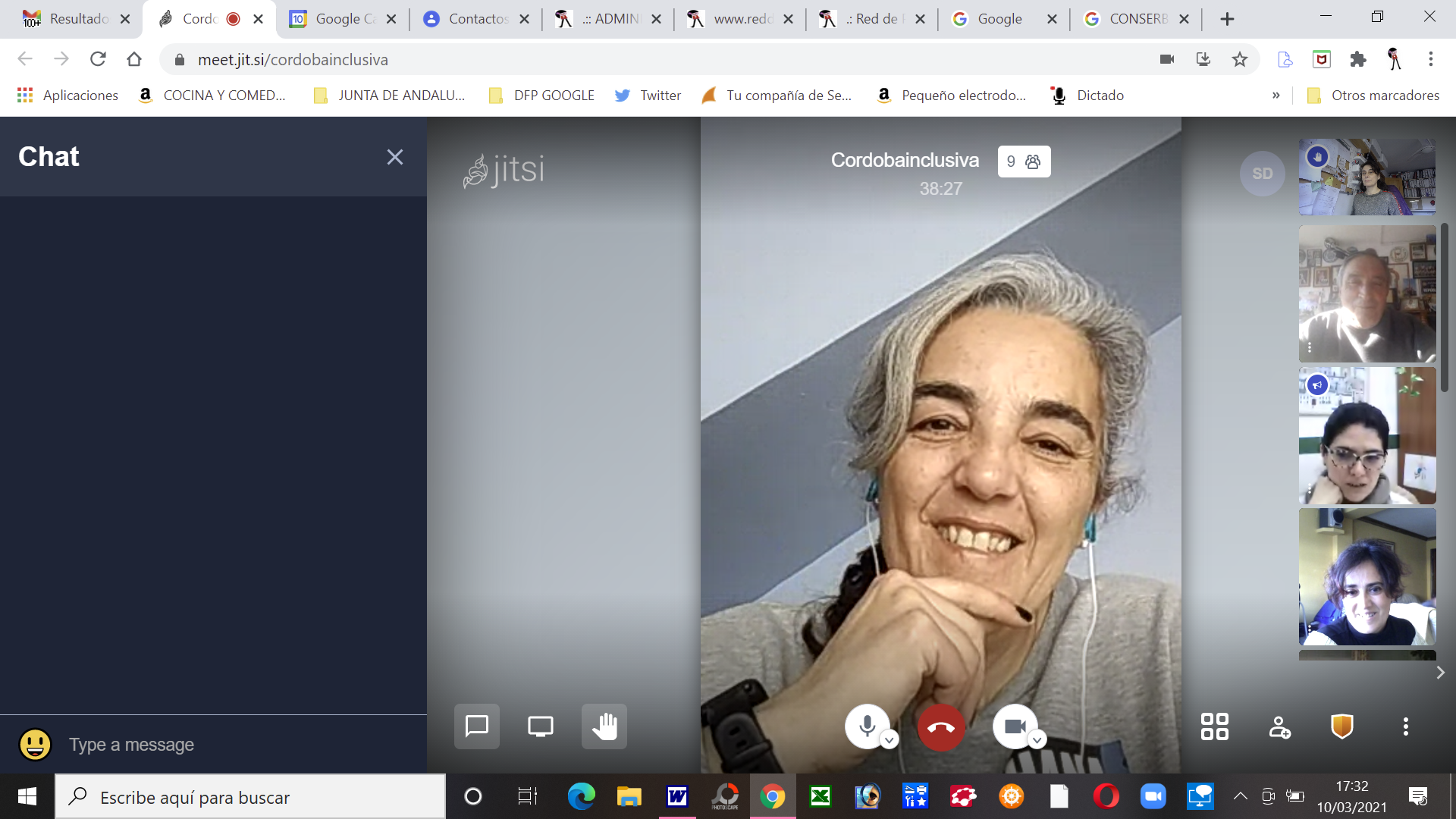This screenshot has width=1456, height=819.
Task: Mute the microphone
Action: (867, 726)
